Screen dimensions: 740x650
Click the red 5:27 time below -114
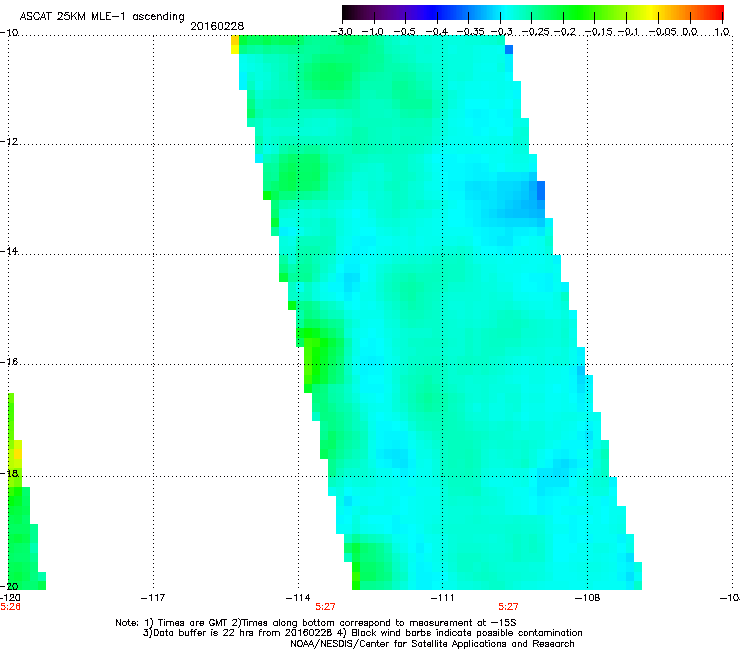click(x=325, y=607)
